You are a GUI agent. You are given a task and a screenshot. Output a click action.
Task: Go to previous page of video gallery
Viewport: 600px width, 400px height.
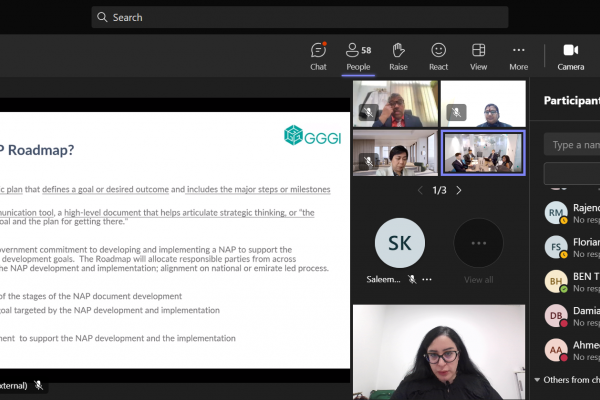[x=420, y=190]
